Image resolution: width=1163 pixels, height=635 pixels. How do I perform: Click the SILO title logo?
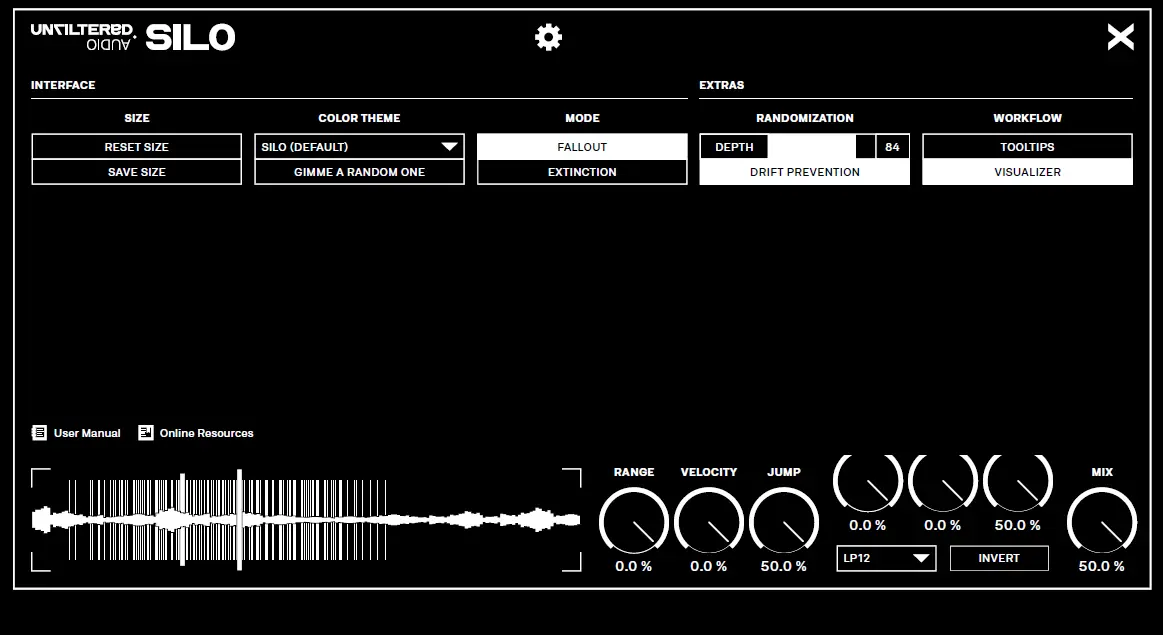pos(191,36)
